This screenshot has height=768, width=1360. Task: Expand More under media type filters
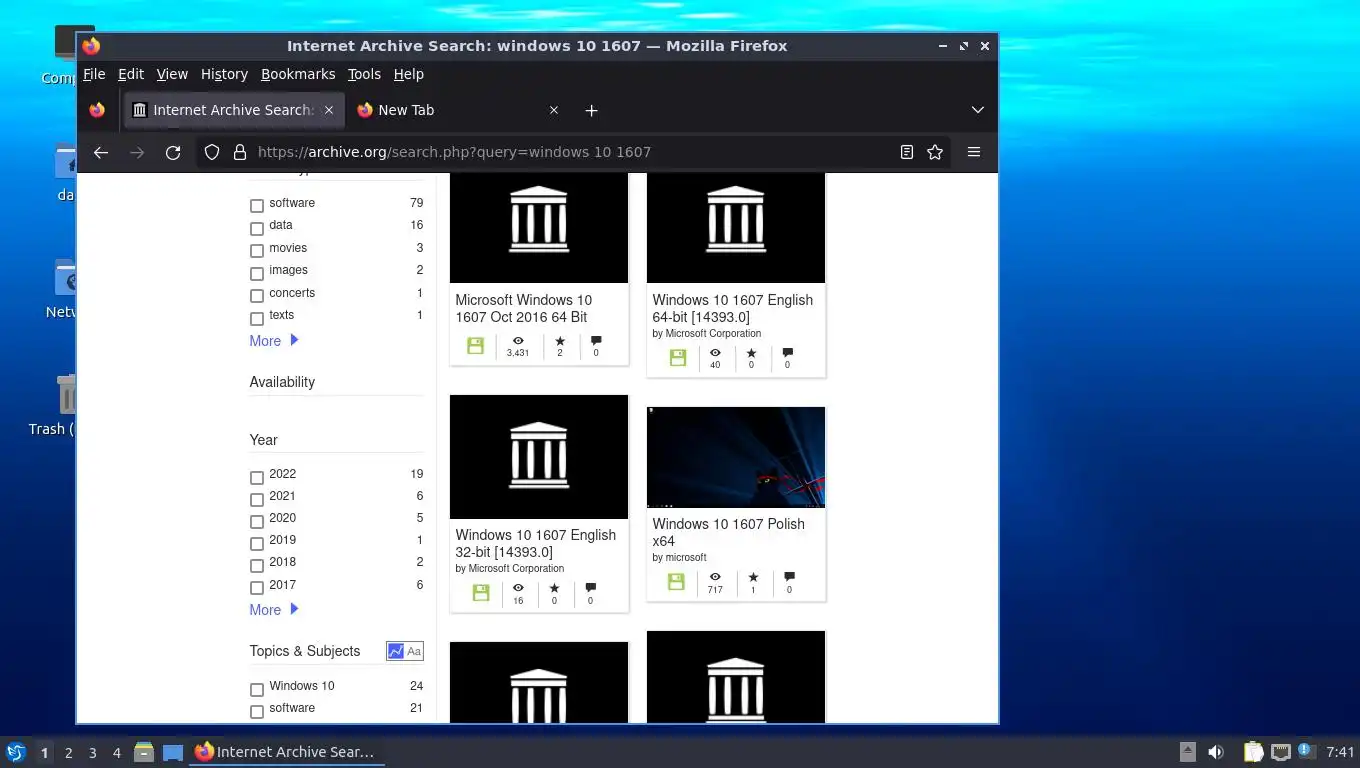274,341
